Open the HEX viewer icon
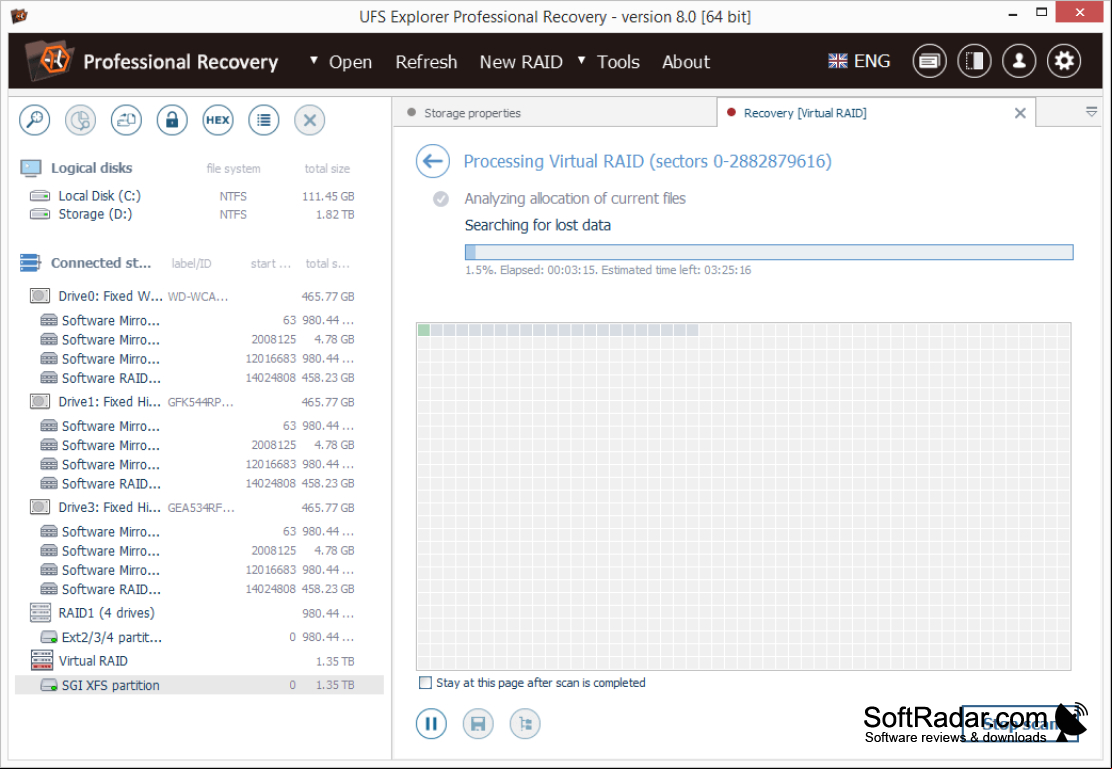 (x=218, y=120)
